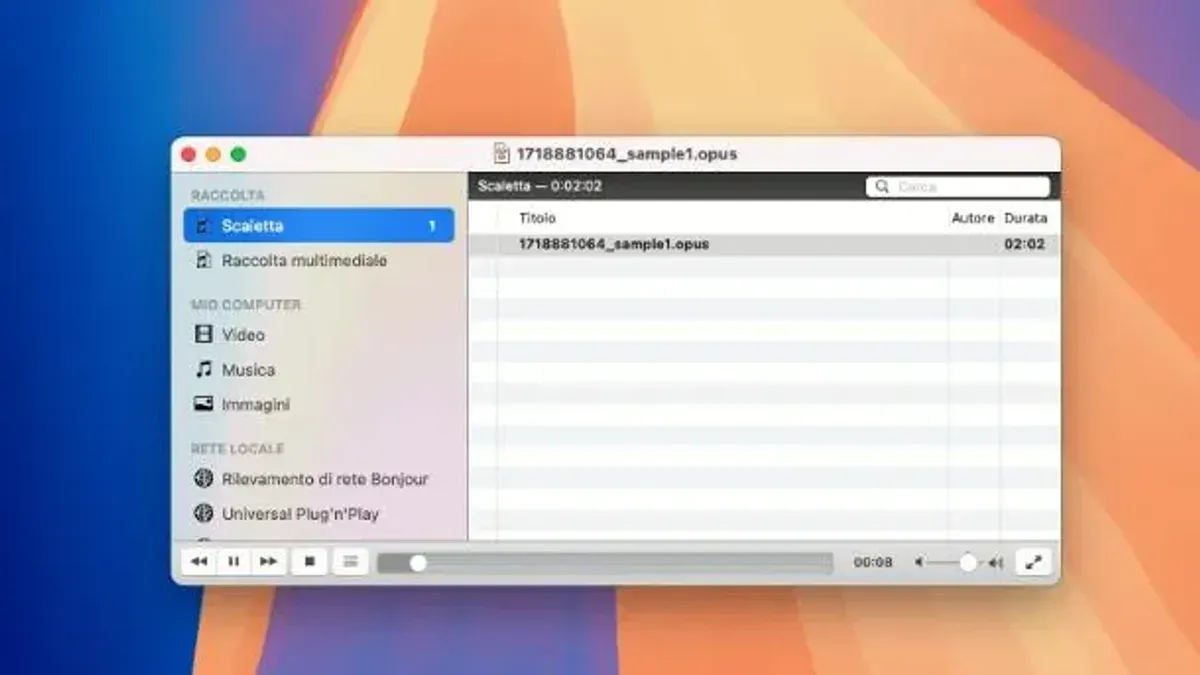Sort by the Durata column header
The image size is (1200, 675).
tap(1026, 218)
